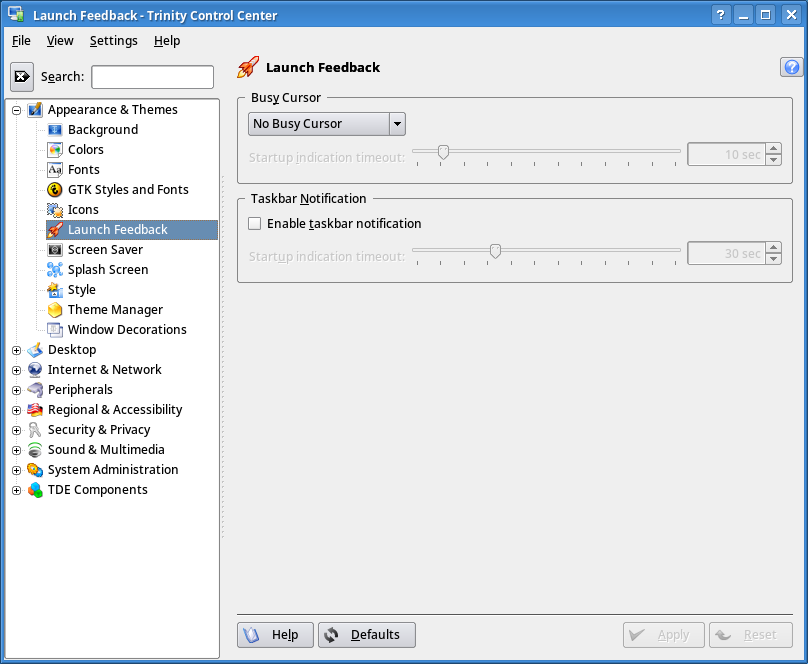This screenshot has width=808, height=664.
Task: Expand the Desktop category
Action: 16,349
